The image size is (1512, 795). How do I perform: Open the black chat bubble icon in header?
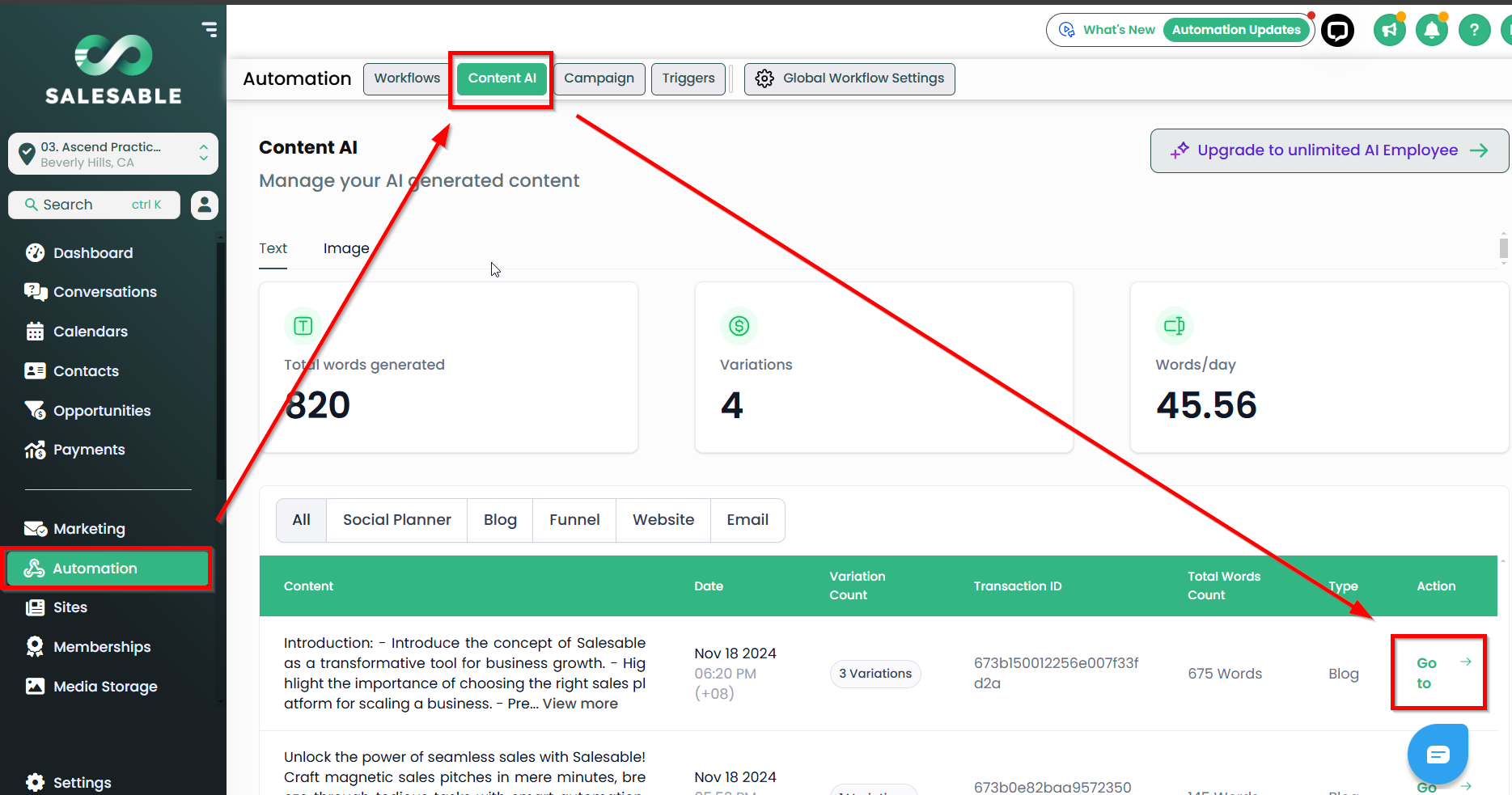1338,31
